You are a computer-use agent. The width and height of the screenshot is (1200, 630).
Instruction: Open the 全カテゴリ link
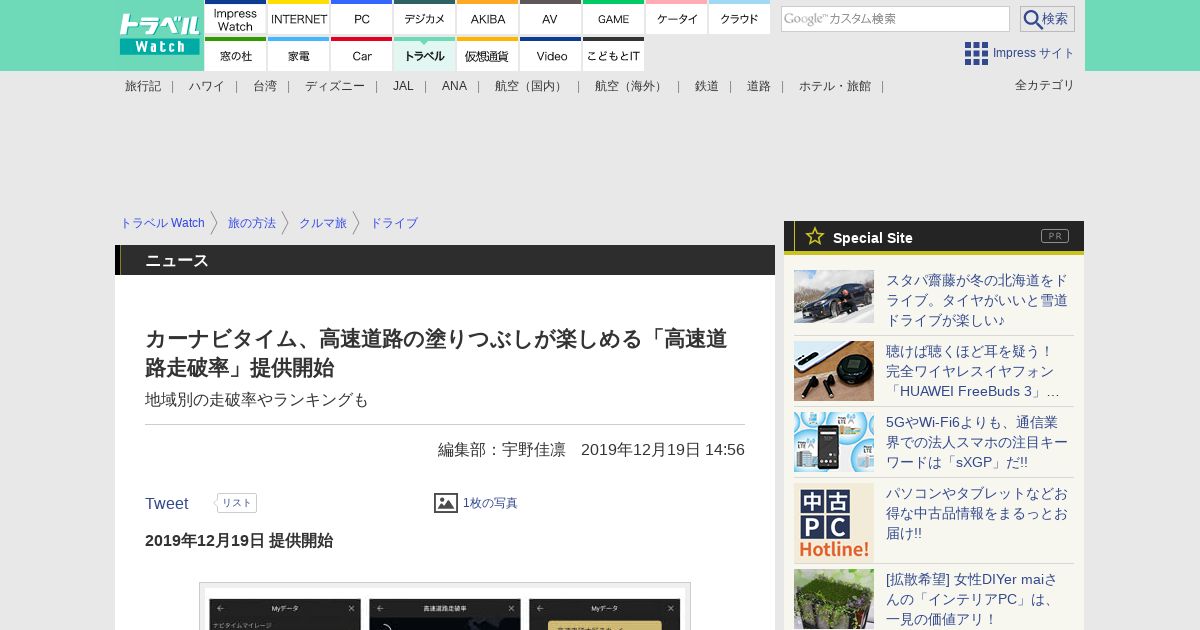(1045, 85)
